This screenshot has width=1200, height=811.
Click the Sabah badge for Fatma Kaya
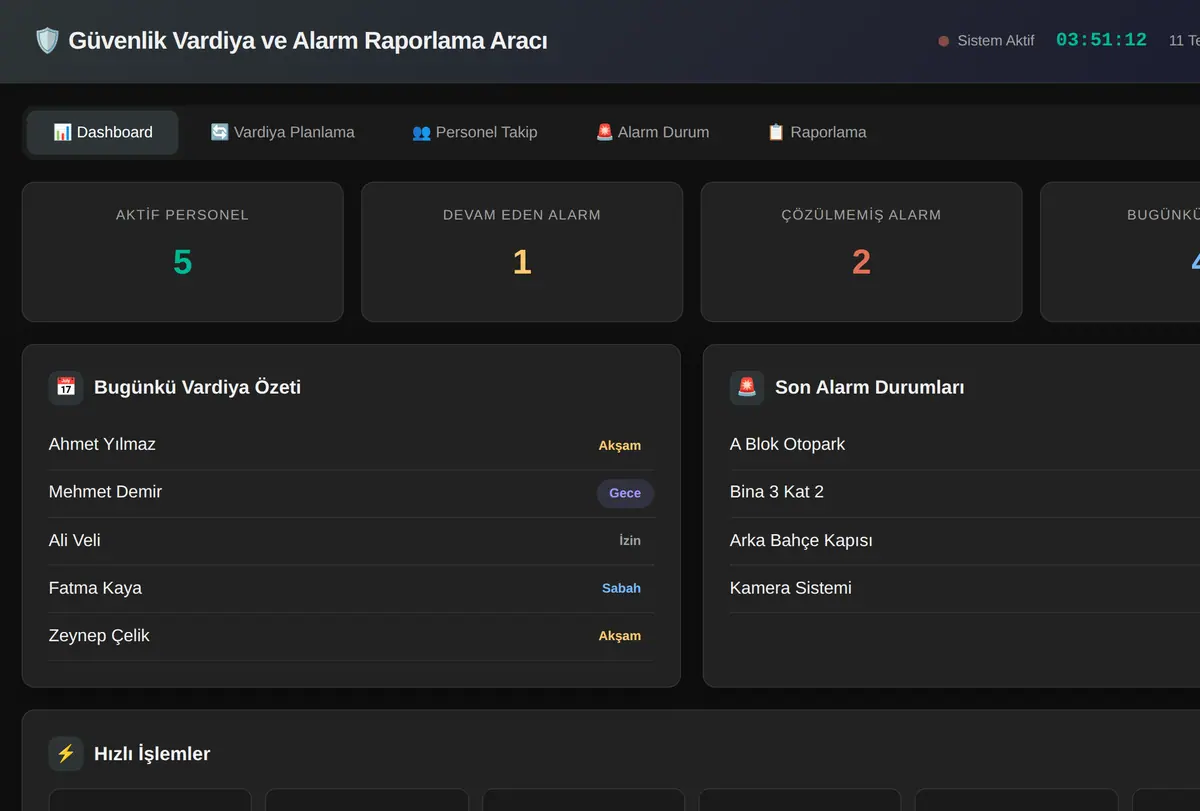click(621, 588)
